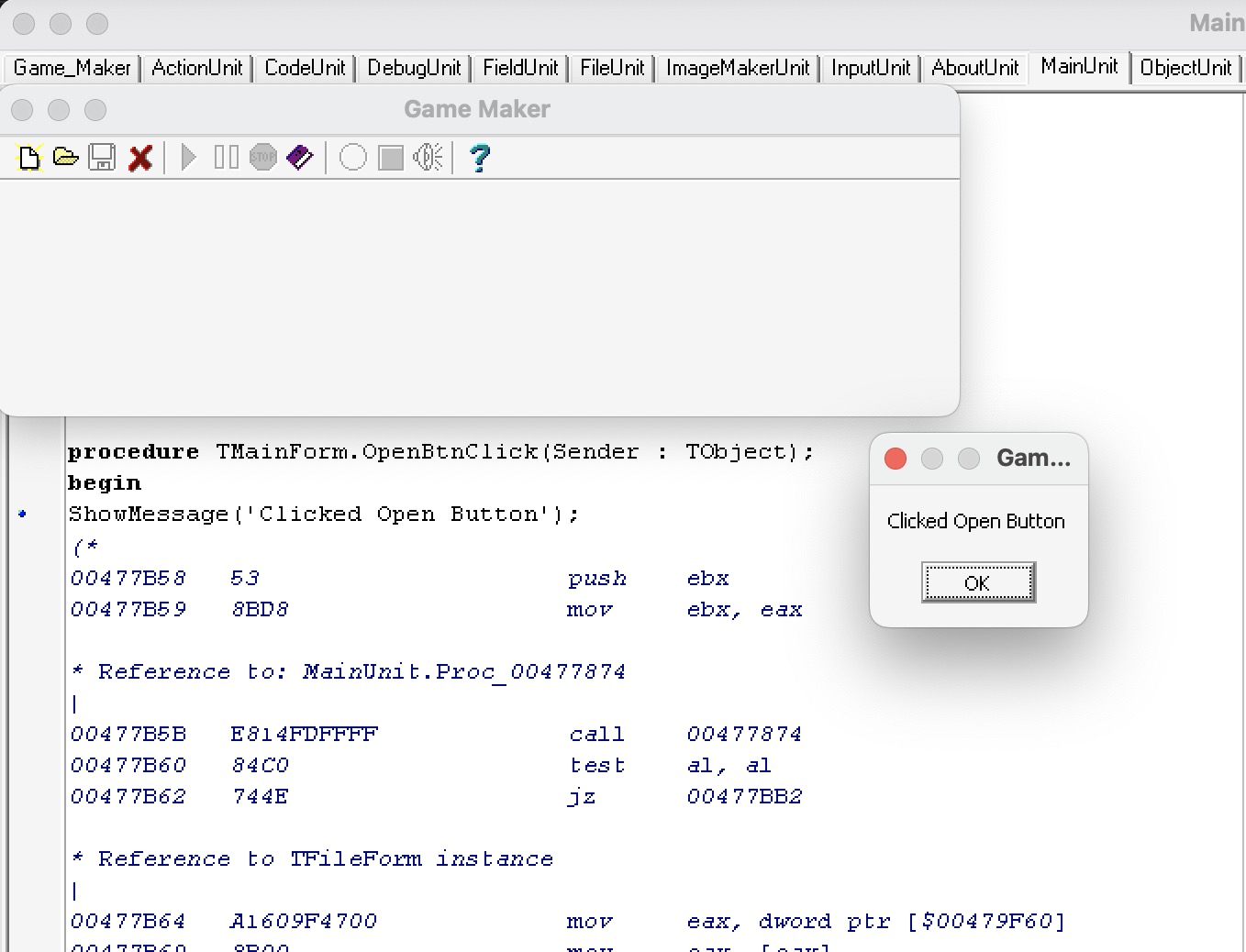This screenshot has width=1246, height=952.
Task: Open the FileUnit tab
Action: tap(612, 68)
